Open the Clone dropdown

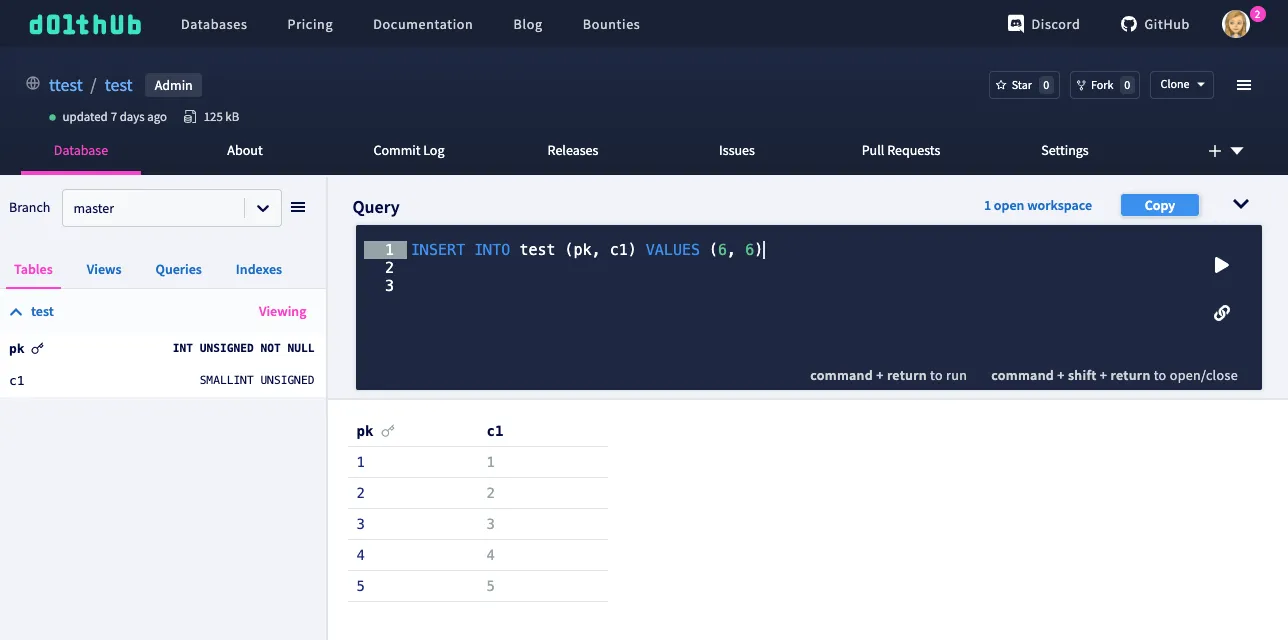click(x=1181, y=85)
